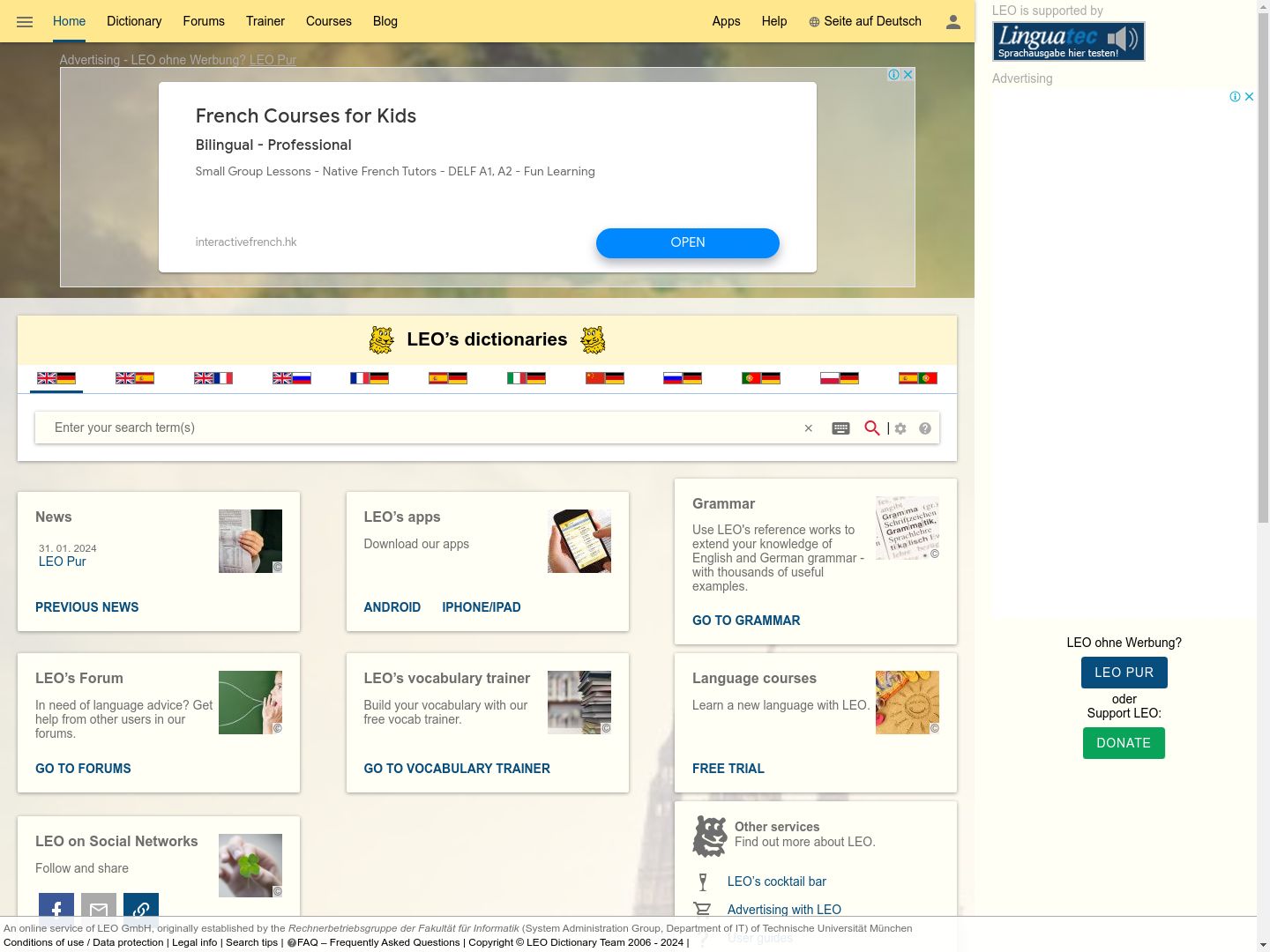
Task: Click GO TO FORUMS link
Action: 83,769
